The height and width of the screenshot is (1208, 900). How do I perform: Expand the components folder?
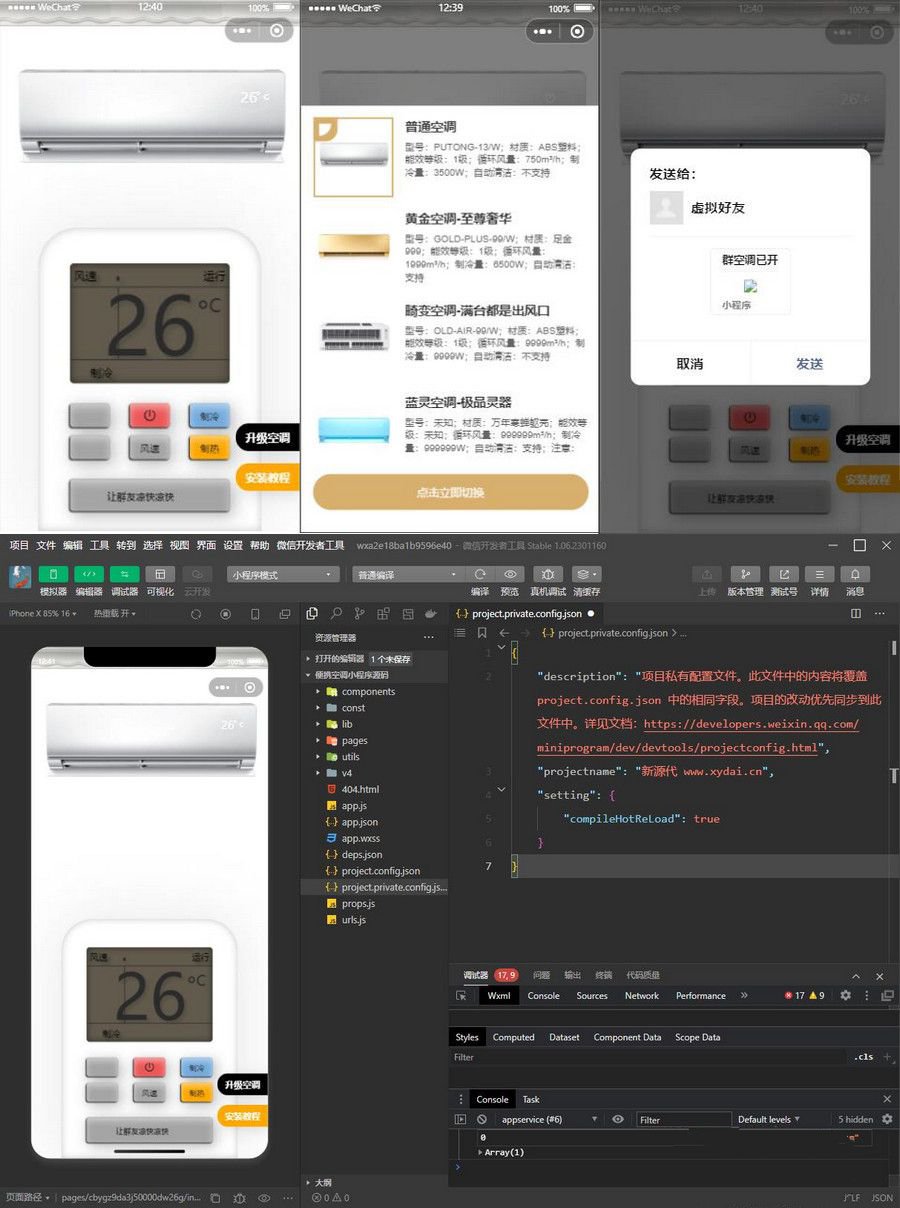click(367, 692)
